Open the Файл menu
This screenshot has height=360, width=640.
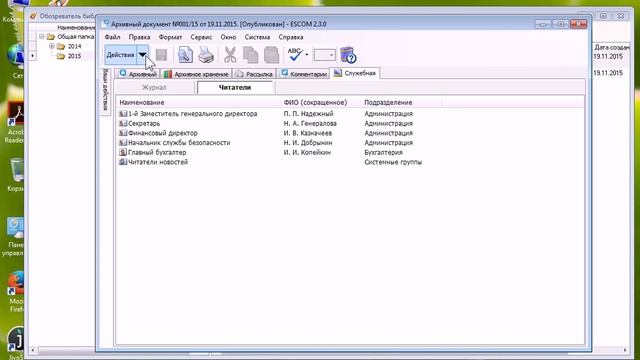[x=112, y=37]
